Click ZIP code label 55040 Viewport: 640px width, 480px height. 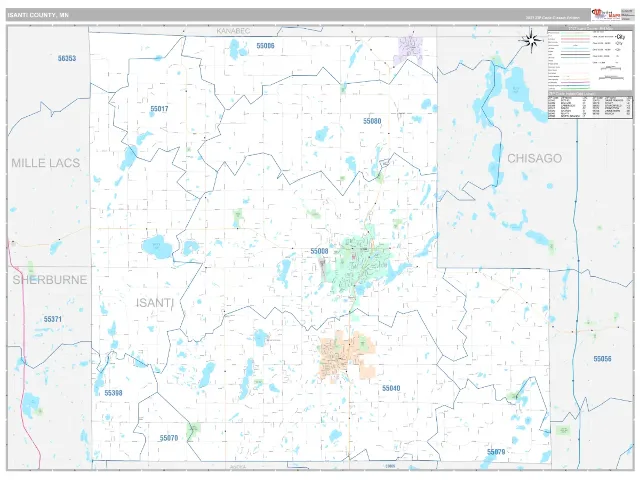coord(391,388)
